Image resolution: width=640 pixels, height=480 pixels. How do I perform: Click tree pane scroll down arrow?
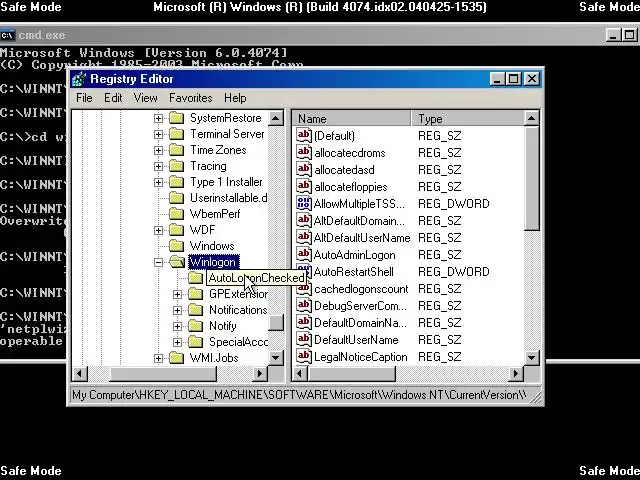tap(276, 358)
